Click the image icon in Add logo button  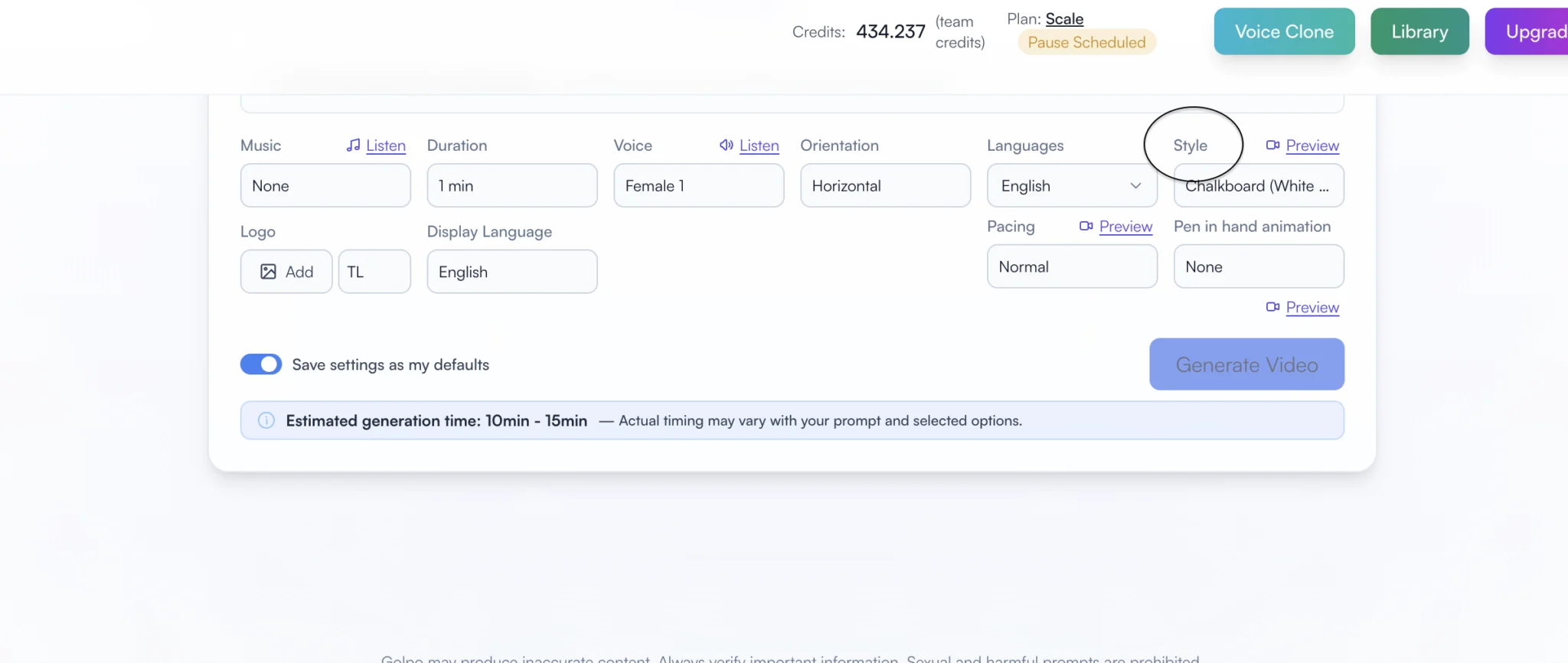coord(268,272)
